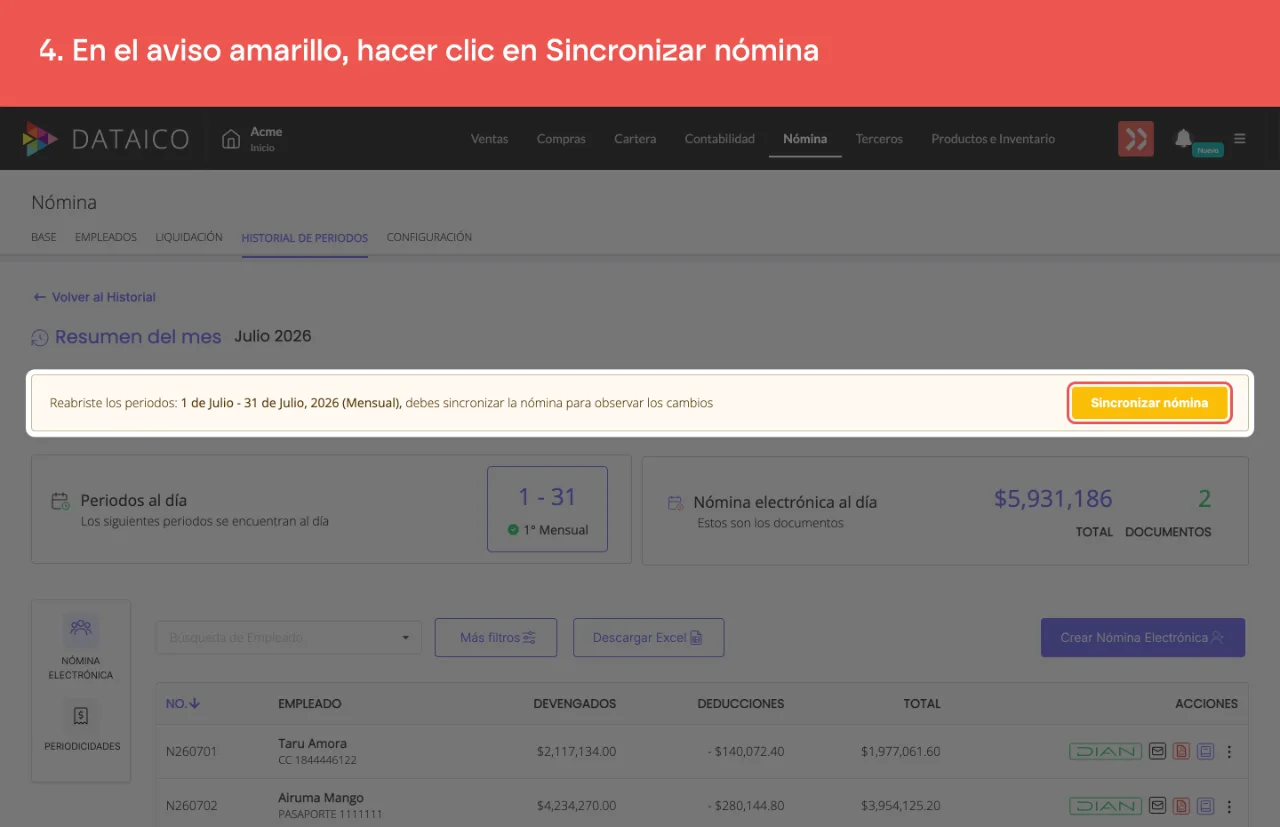Open the Búsqueda de Empleado dropdown
The image size is (1280, 827).
tap(289, 637)
